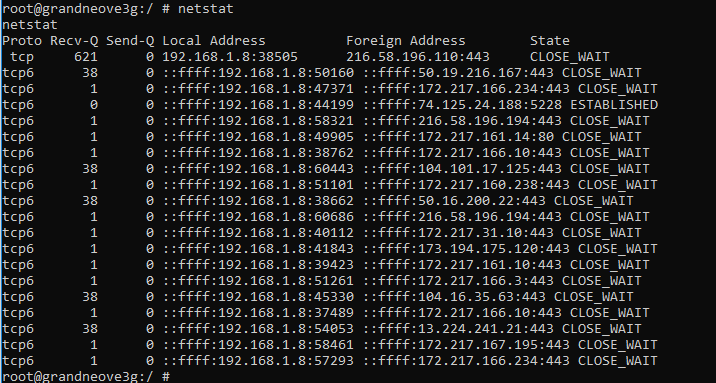Viewport: 716px width, 383px height.
Task: Click the bottom shell prompt line
Action: (x=86, y=377)
